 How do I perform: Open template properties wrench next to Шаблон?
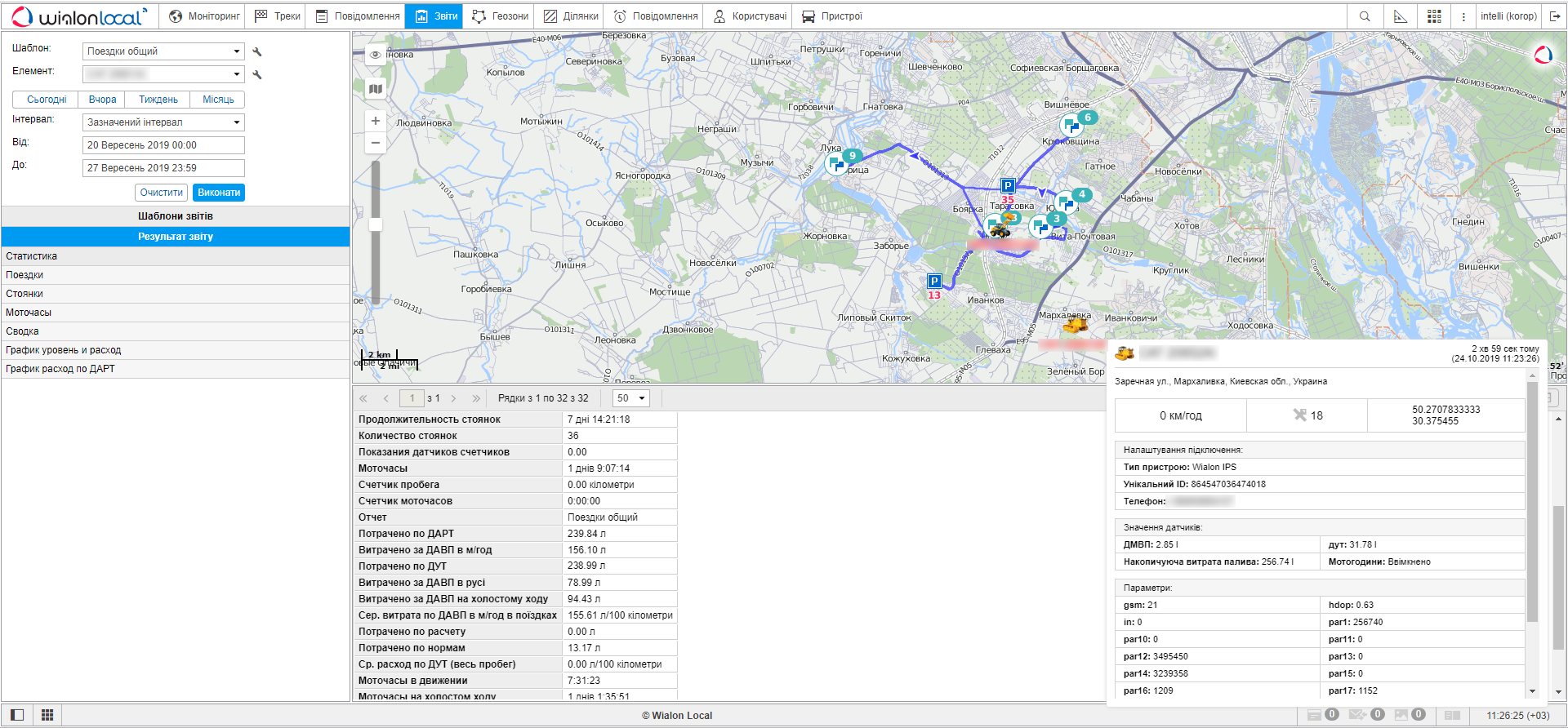click(x=257, y=51)
